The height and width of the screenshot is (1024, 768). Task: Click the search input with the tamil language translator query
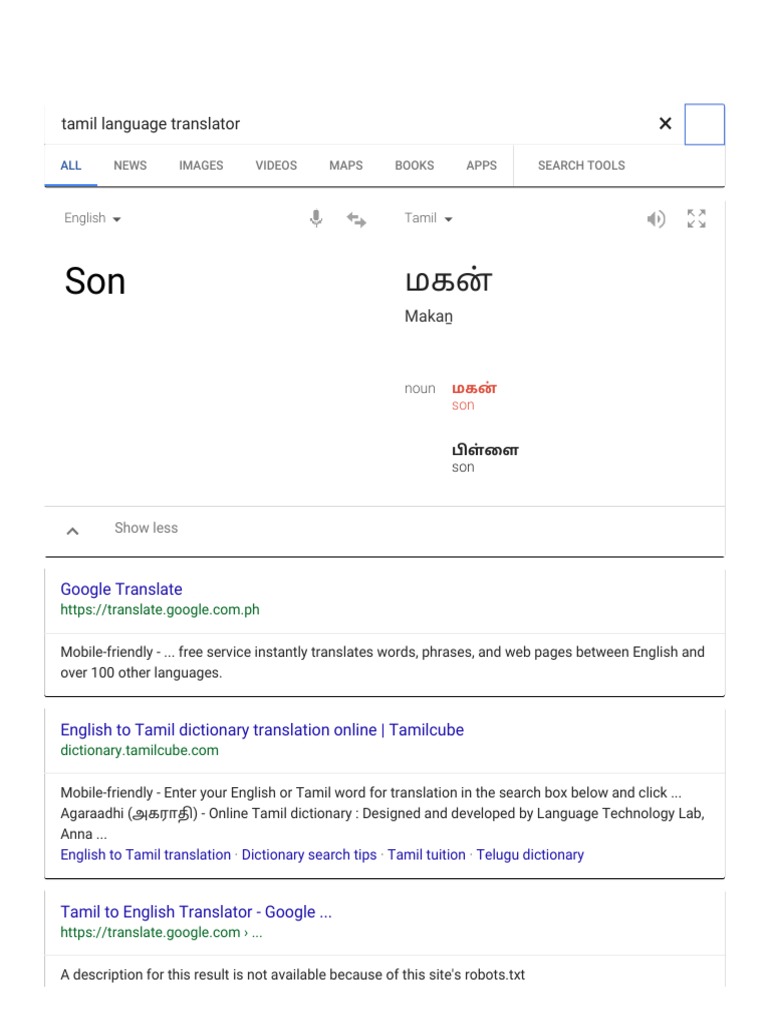[x=340, y=124]
